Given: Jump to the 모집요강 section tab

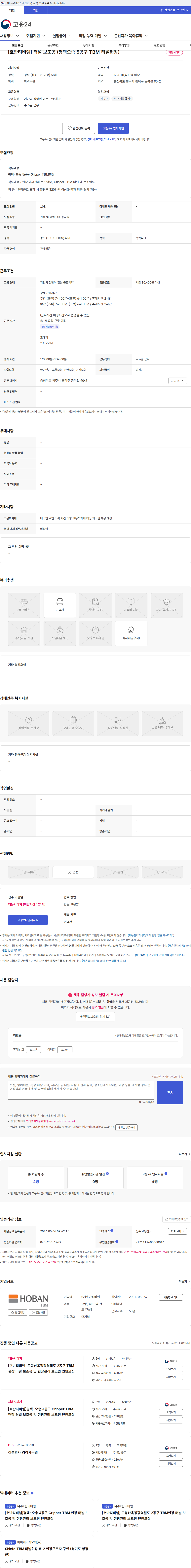Looking at the screenshot, I should coord(18,46).
